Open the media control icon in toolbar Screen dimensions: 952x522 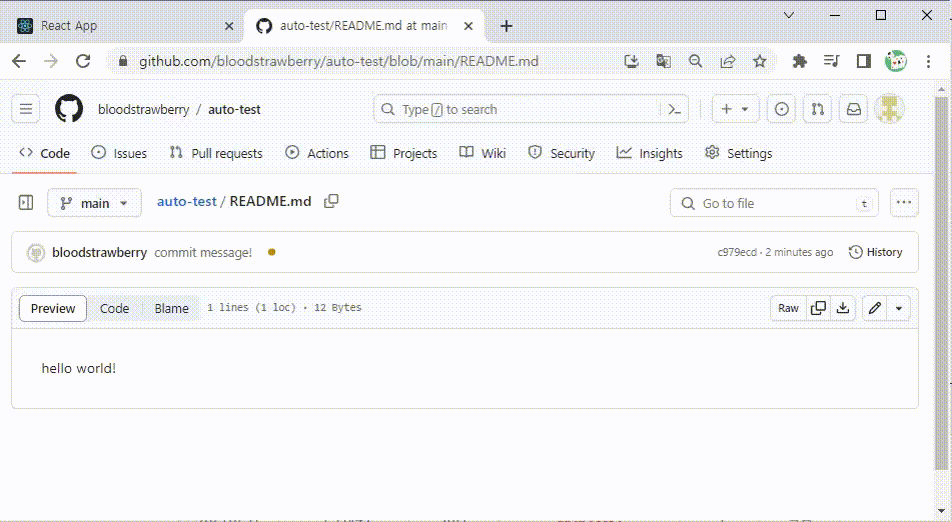pyautogui.click(x=832, y=61)
